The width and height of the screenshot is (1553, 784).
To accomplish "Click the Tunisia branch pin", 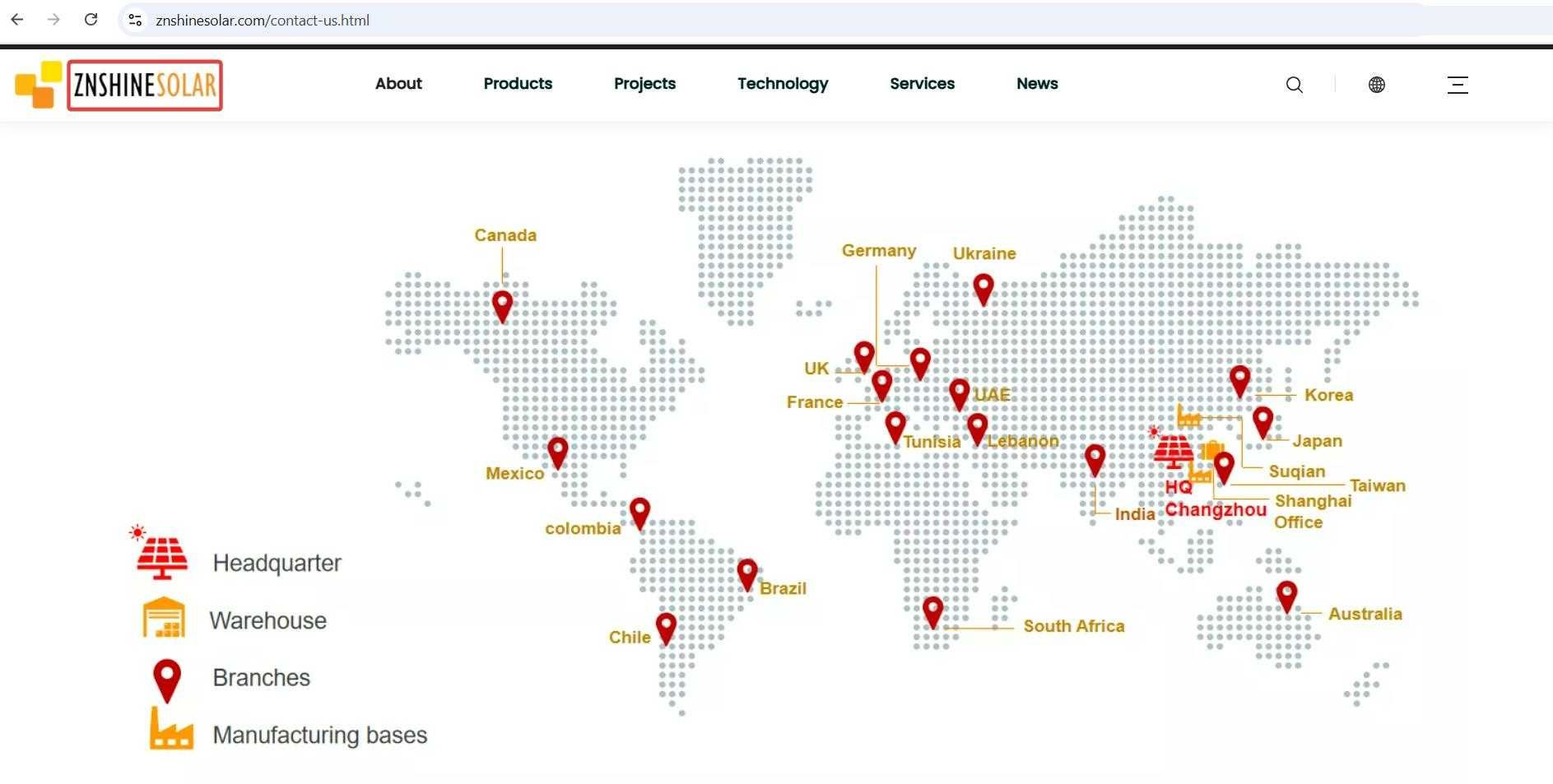I will [x=895, y=427].
